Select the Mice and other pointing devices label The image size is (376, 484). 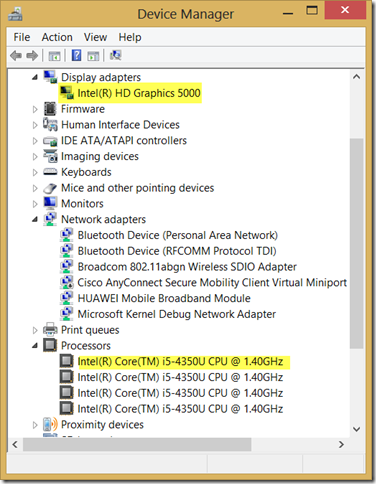pyautogui.click(x=137, y=188)
